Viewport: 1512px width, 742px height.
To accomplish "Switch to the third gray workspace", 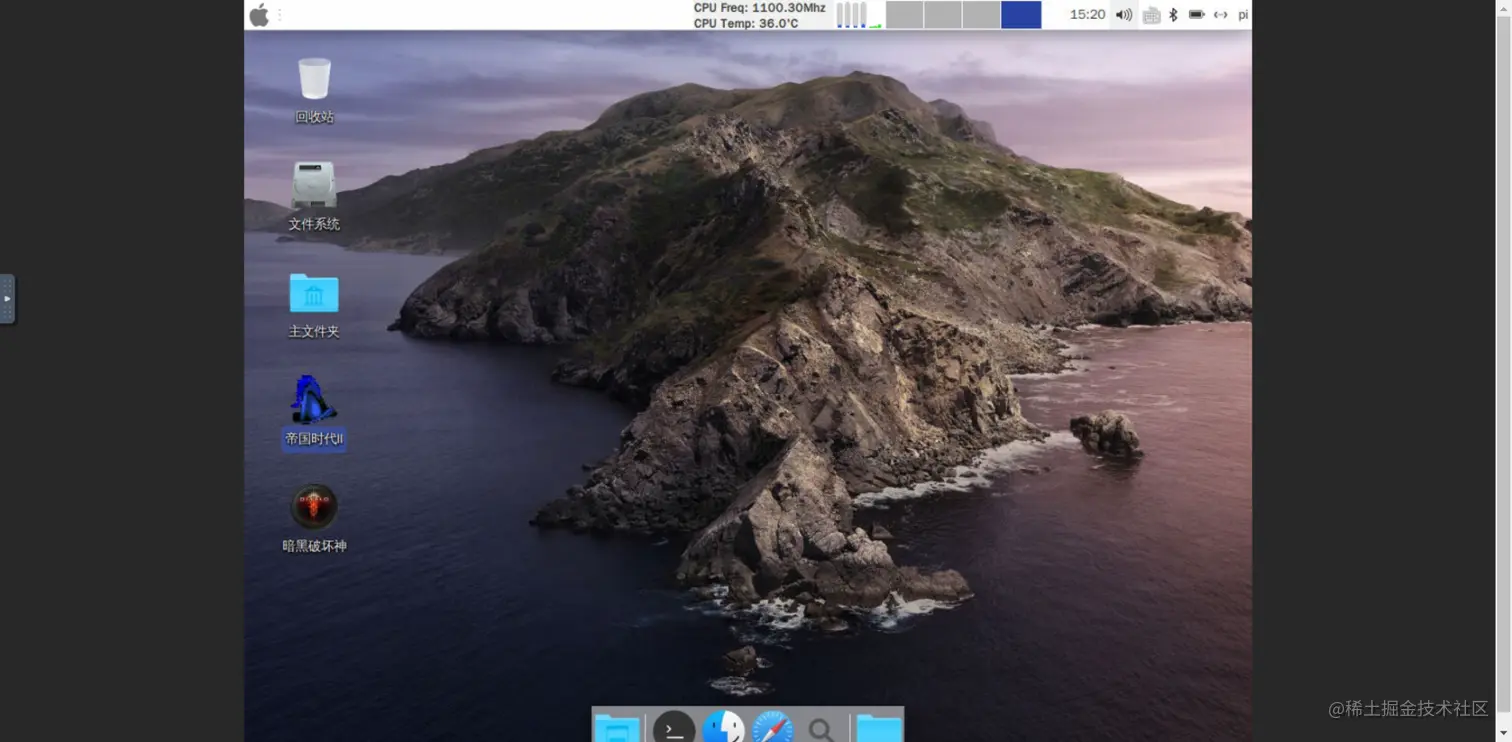I will (981, 15).
